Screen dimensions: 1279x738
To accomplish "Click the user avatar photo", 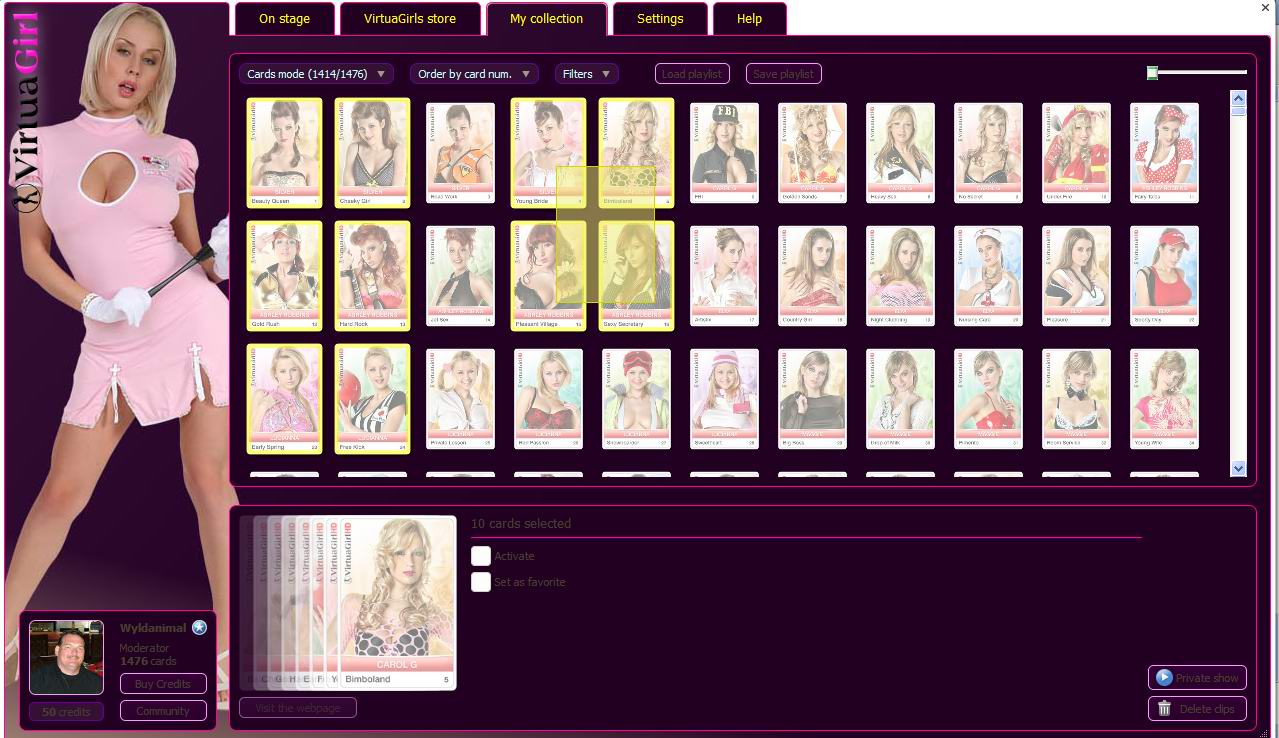I will tap(66, 657).
